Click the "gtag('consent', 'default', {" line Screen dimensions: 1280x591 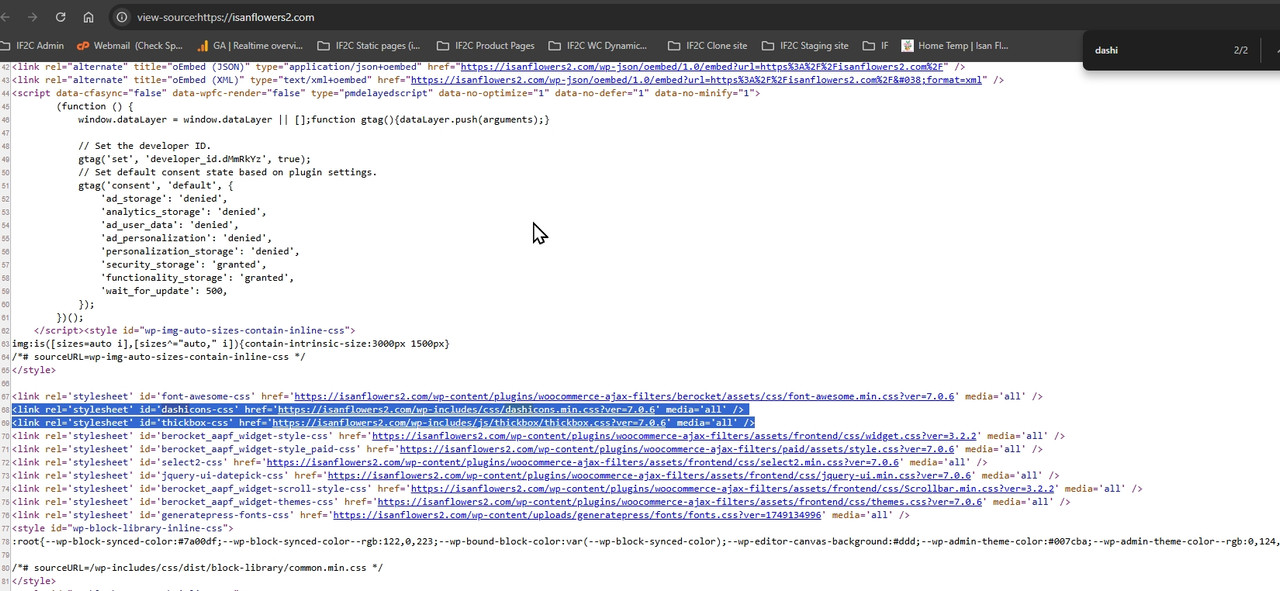point(155,185)
